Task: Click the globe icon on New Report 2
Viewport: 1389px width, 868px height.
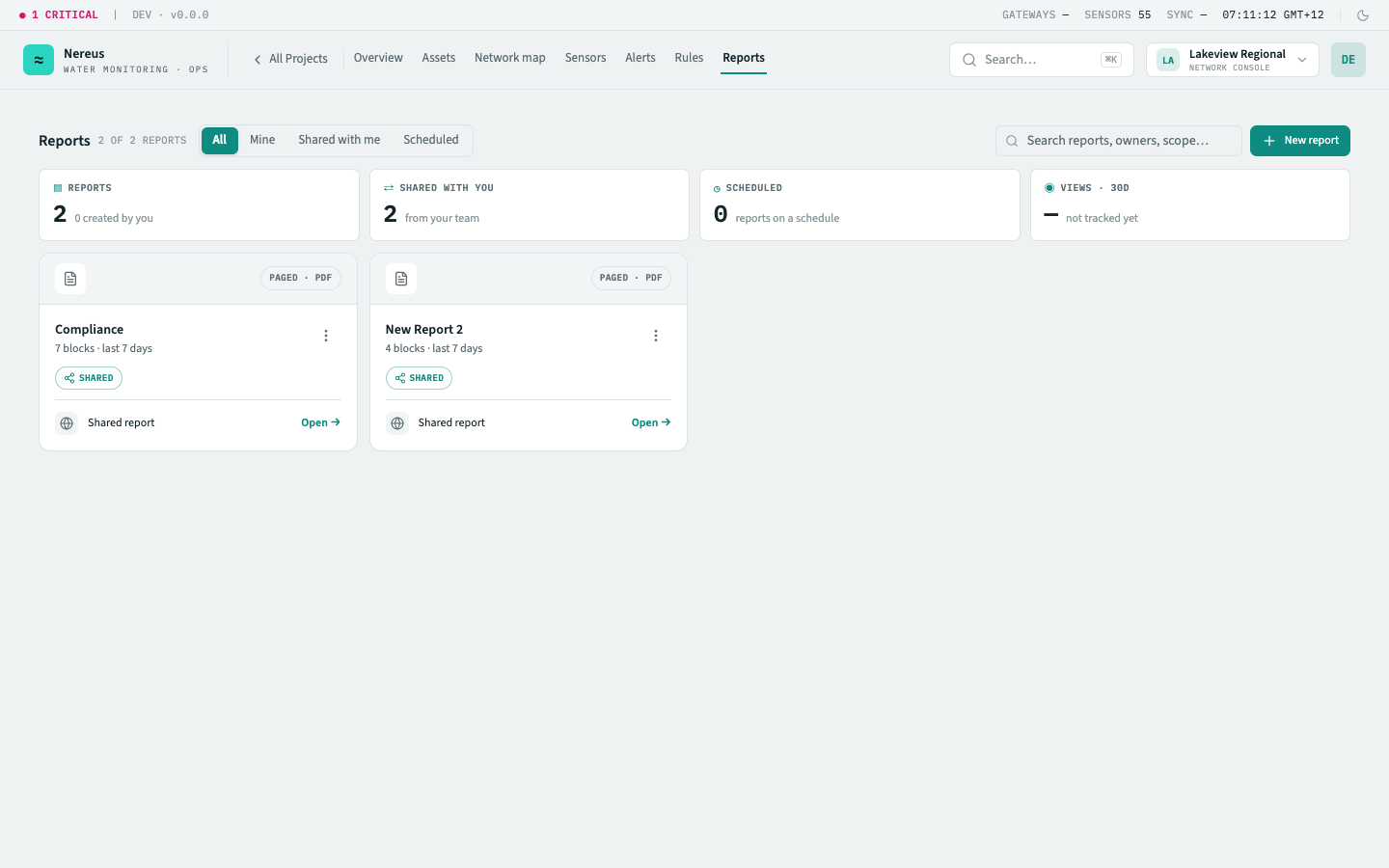Action: pos(397,423)
